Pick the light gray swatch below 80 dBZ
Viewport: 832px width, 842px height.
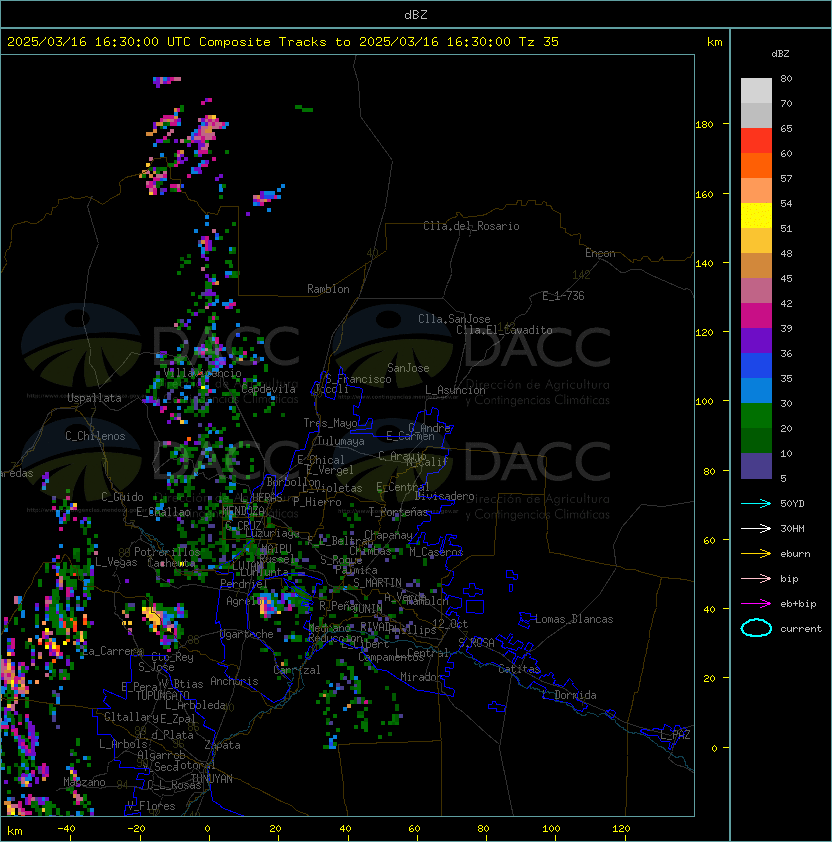pos(756,91)
